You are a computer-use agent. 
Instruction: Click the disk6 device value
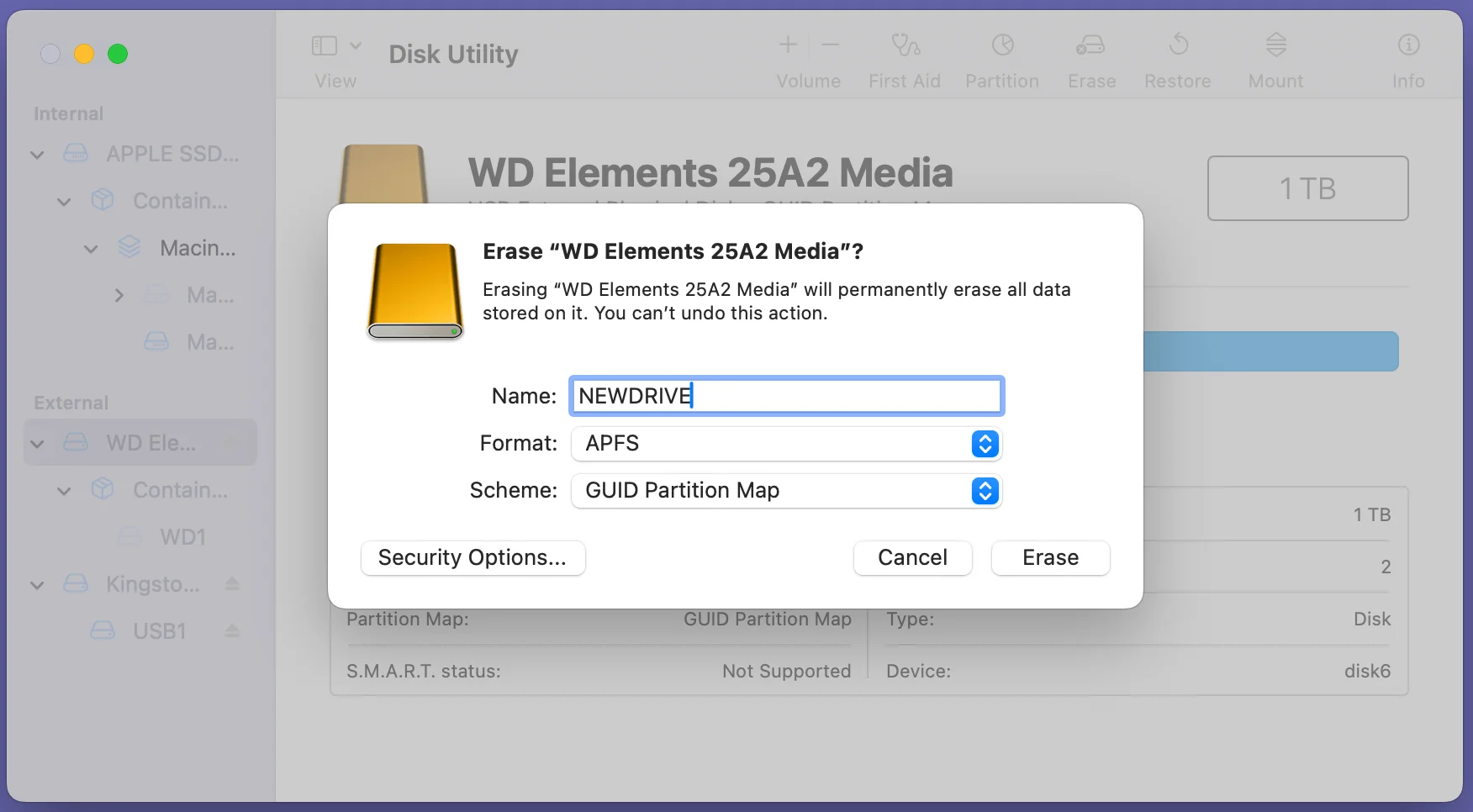pos(1367,671)
